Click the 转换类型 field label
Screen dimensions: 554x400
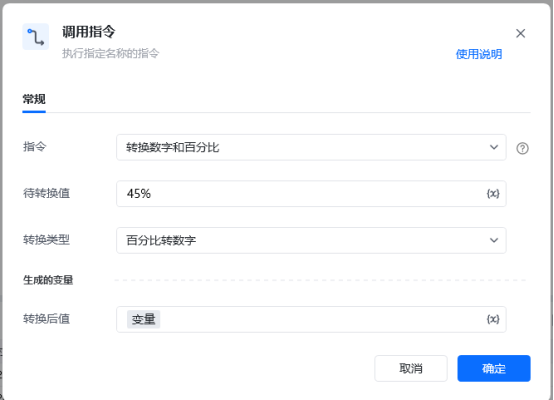[x=47, y=240]
